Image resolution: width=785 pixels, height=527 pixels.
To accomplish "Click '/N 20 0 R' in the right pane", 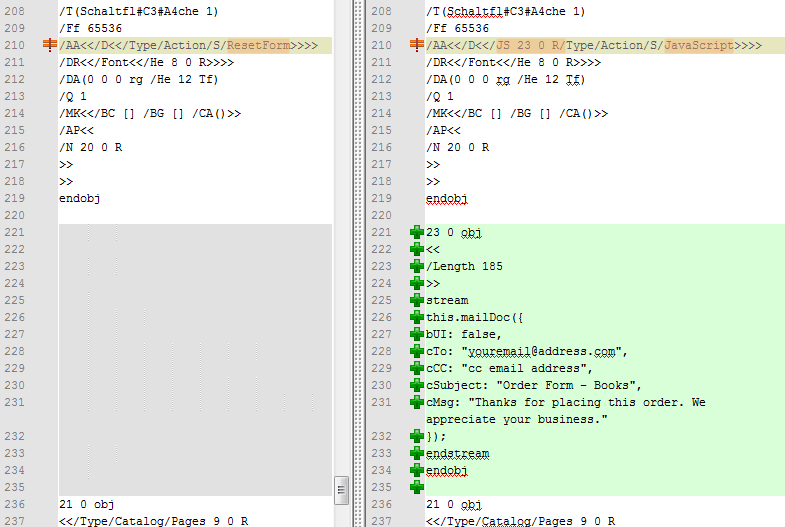I will pos(458,147).
